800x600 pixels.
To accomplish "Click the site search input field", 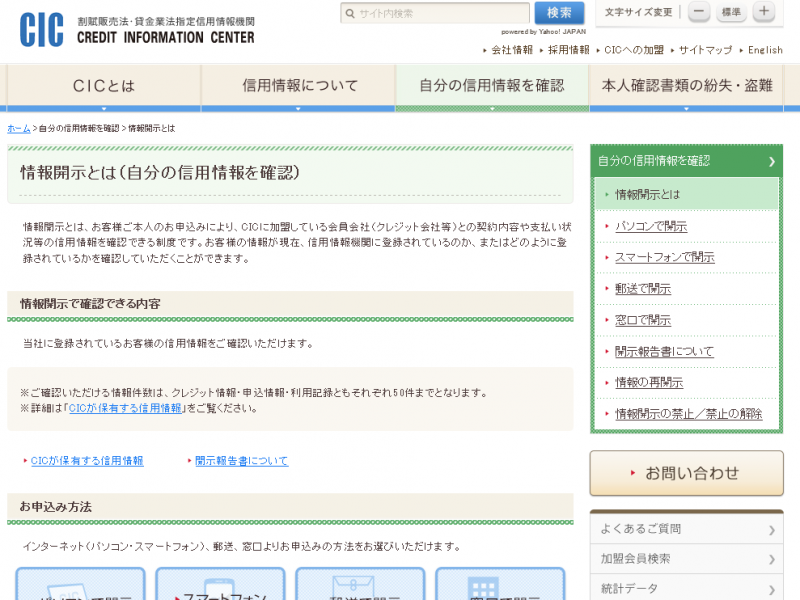I will pyautogui.click(x=435, y=13).
